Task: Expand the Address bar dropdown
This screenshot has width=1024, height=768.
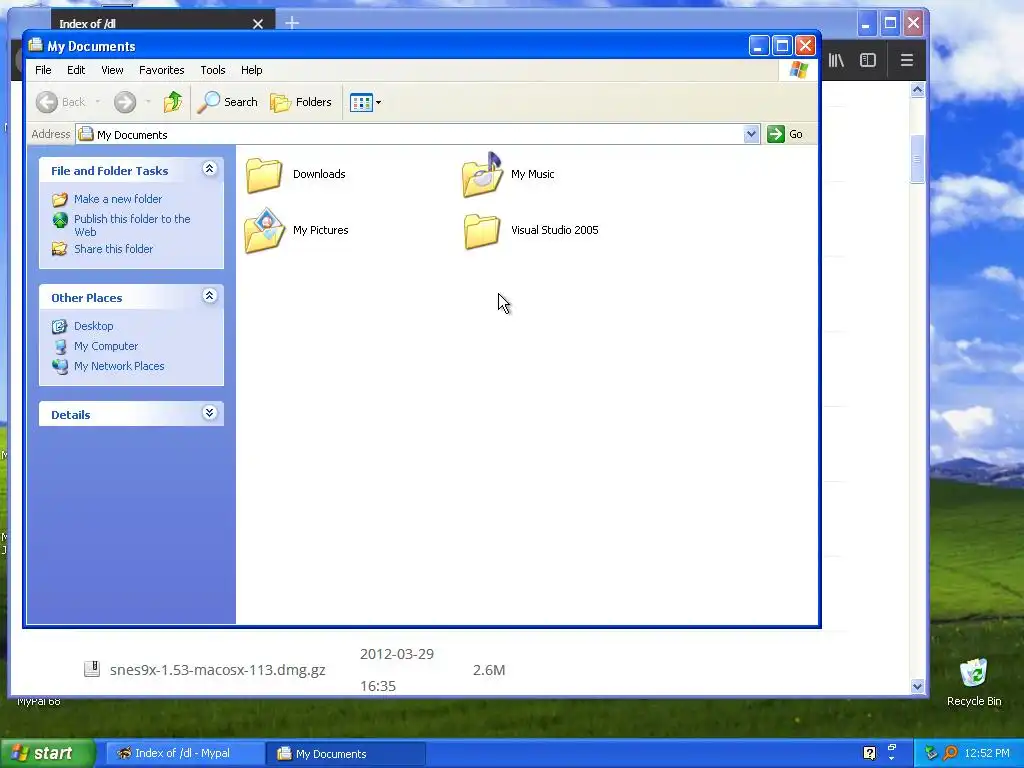Action: tap(751, 134)
